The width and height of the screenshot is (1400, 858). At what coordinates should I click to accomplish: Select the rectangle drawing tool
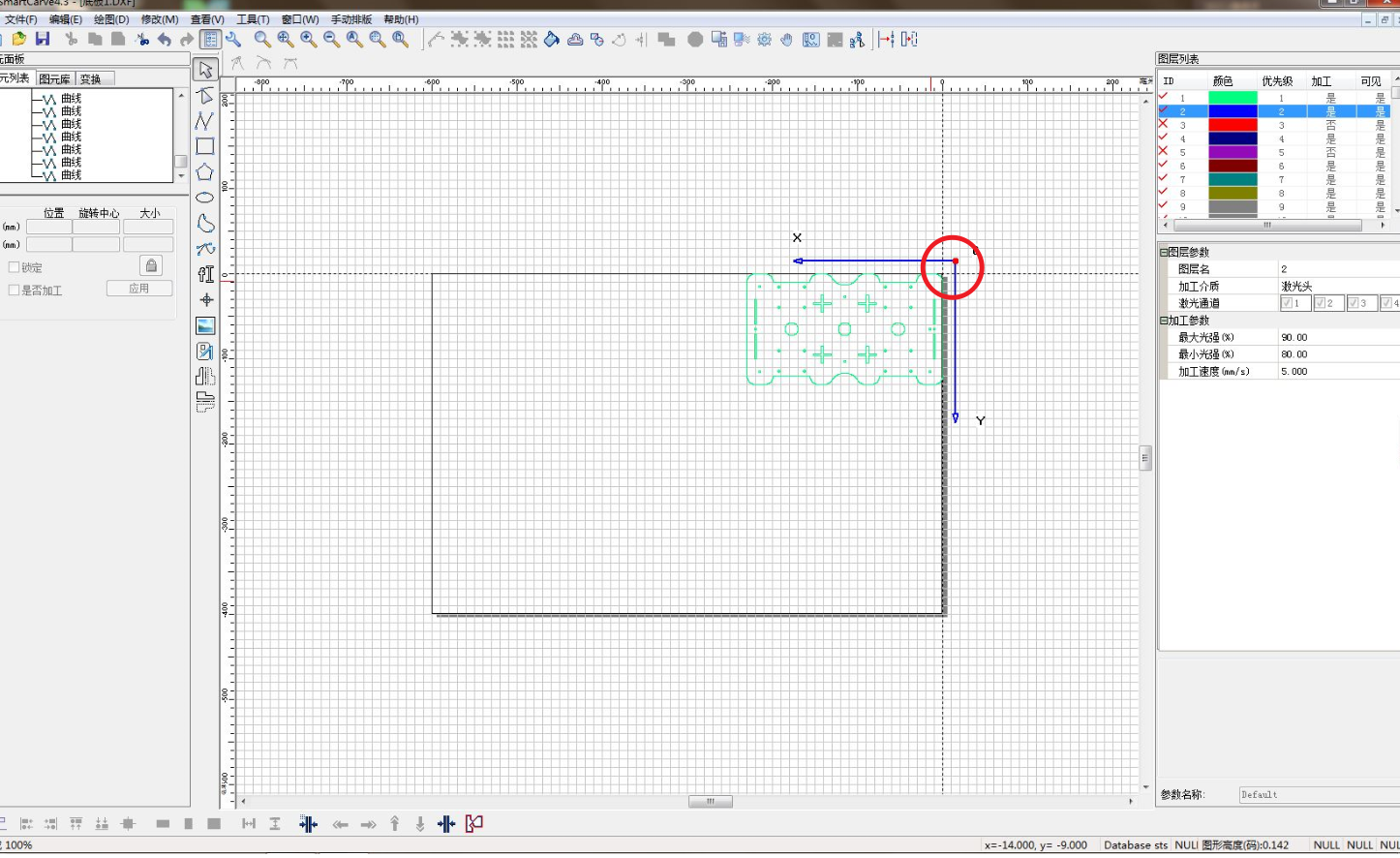point(205,146)
